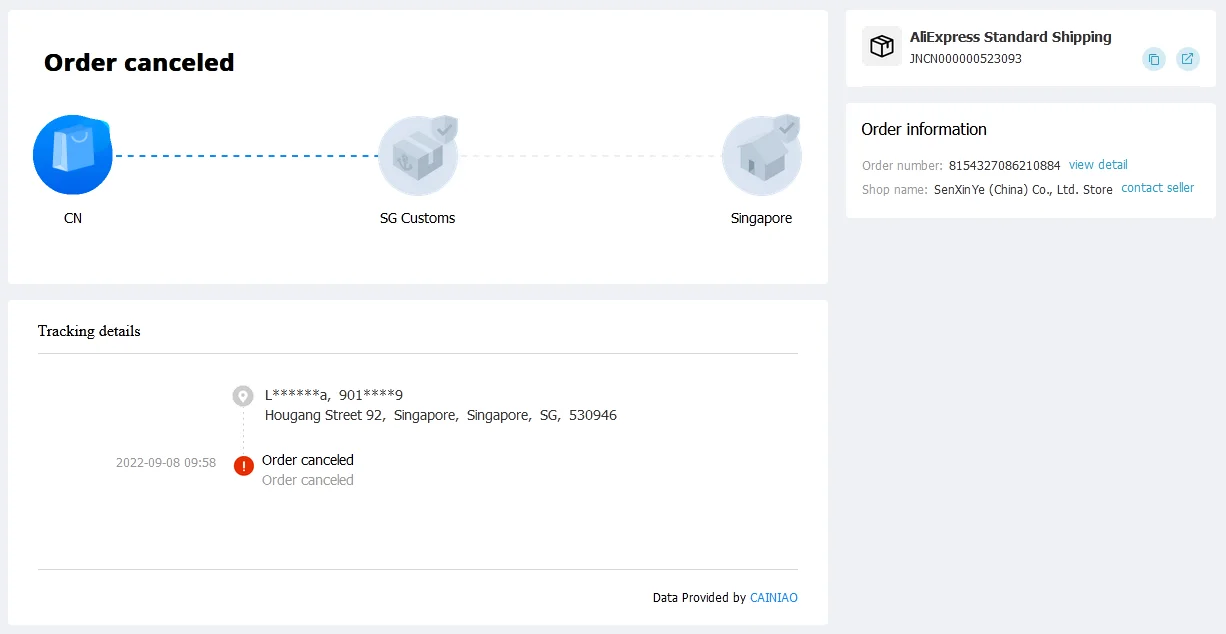Select tracking number JNCN000000523093
Viewport: 1226px width, 634px height.
[x=965, y=59]
